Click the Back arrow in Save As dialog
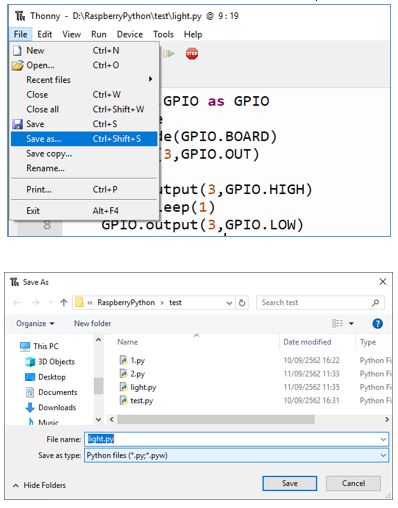This screenshot has height=508, width=398. coord(17,302)
